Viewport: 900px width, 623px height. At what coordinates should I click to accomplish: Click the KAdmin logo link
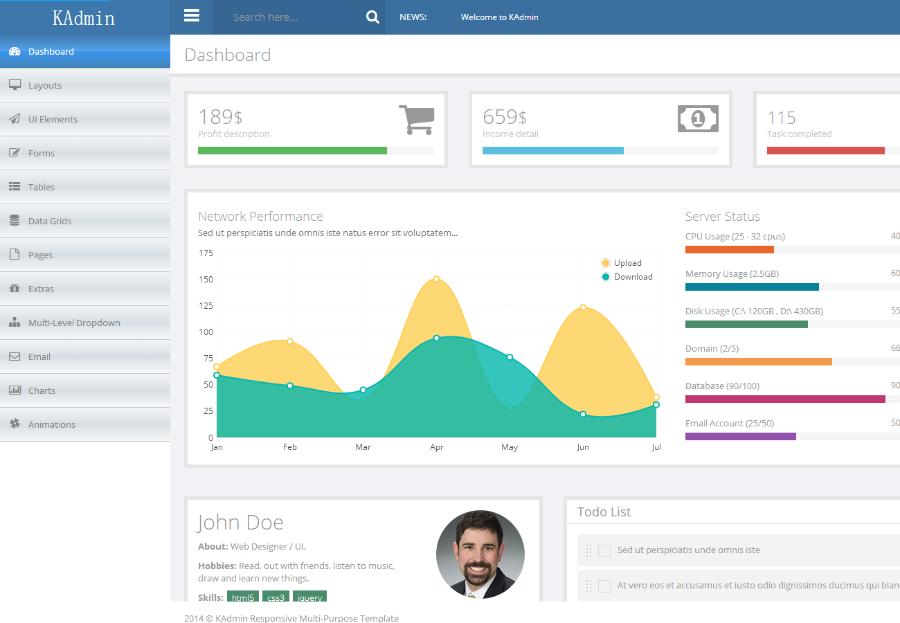[x=84, y=18]
